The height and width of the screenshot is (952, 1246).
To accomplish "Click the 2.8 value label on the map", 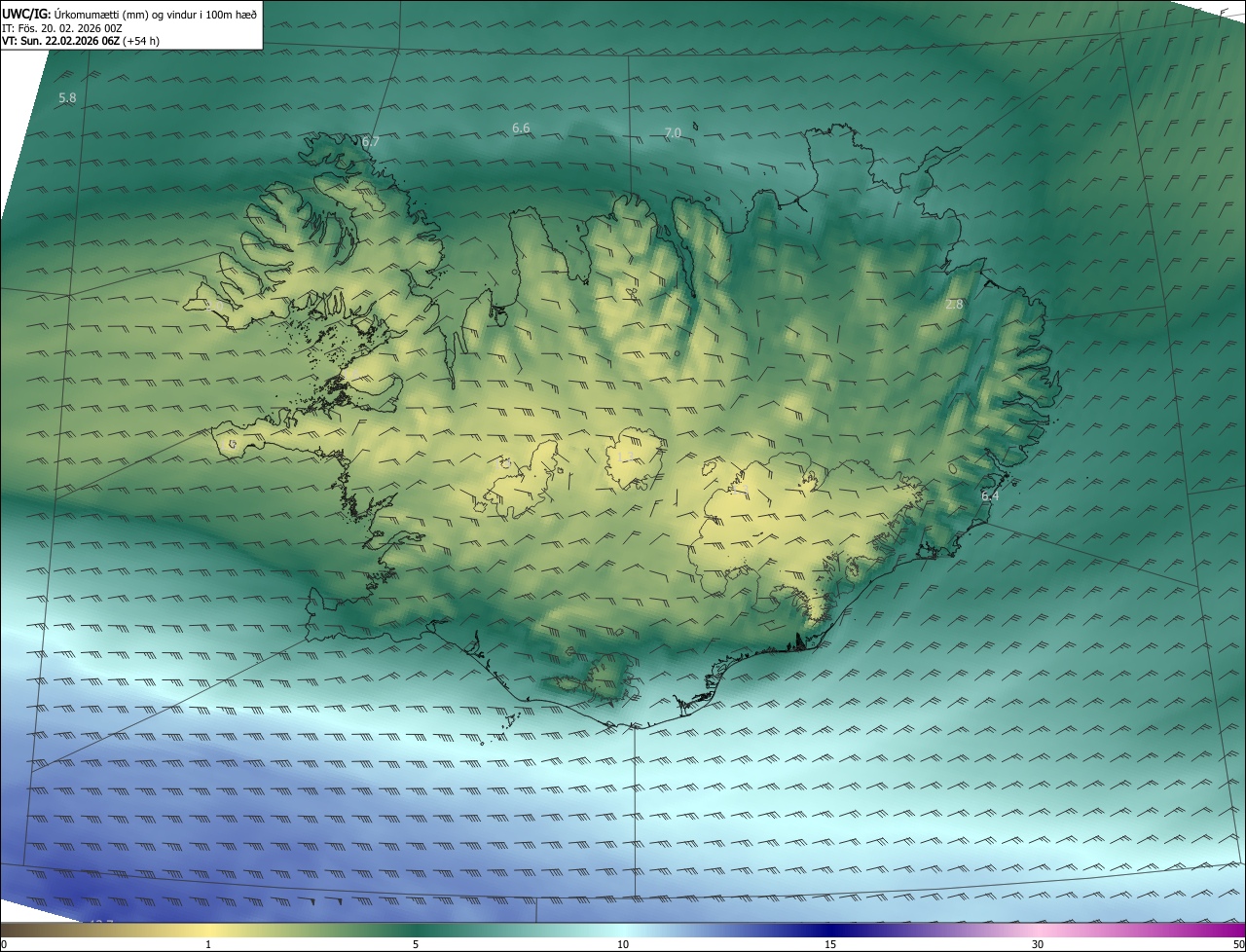I will coord(954,305).
